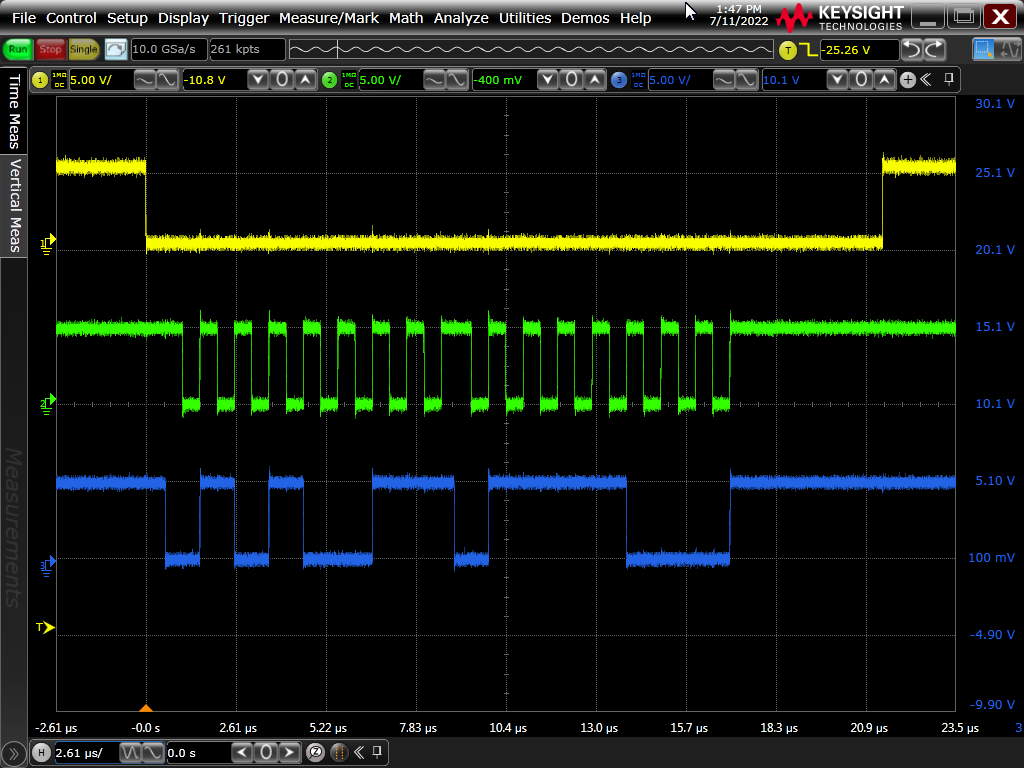Click the Auto Scale icon next to Single
Image resolution: width=1024 pixels, height=768 pixels.
coord(116,49)
